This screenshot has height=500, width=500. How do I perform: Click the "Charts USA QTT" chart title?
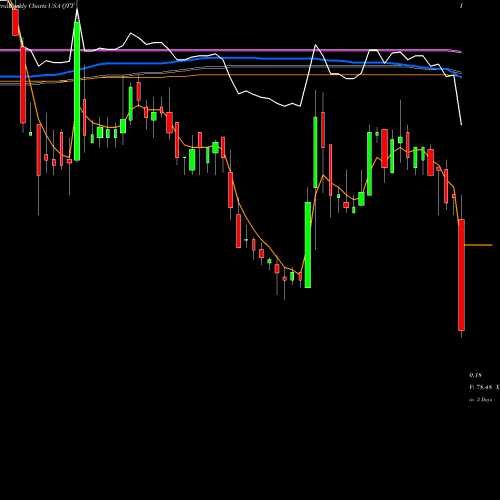tap(51, 6)
